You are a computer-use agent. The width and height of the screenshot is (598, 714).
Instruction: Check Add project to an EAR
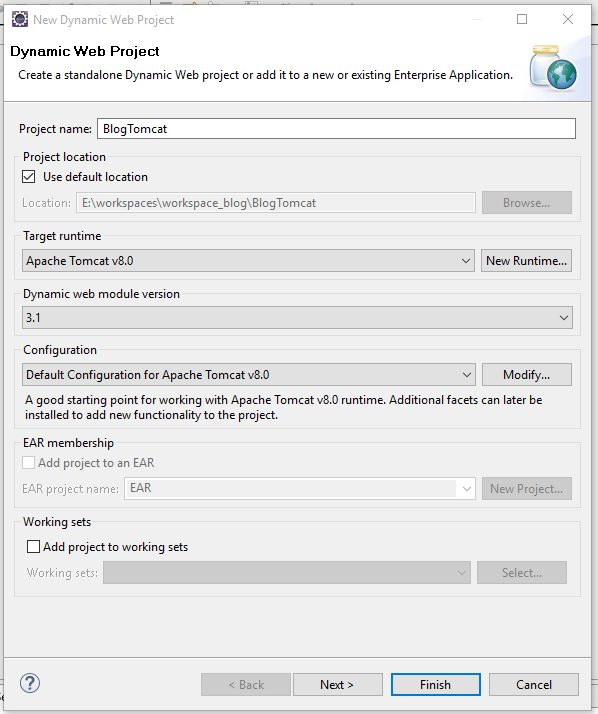tap(29, 463)
